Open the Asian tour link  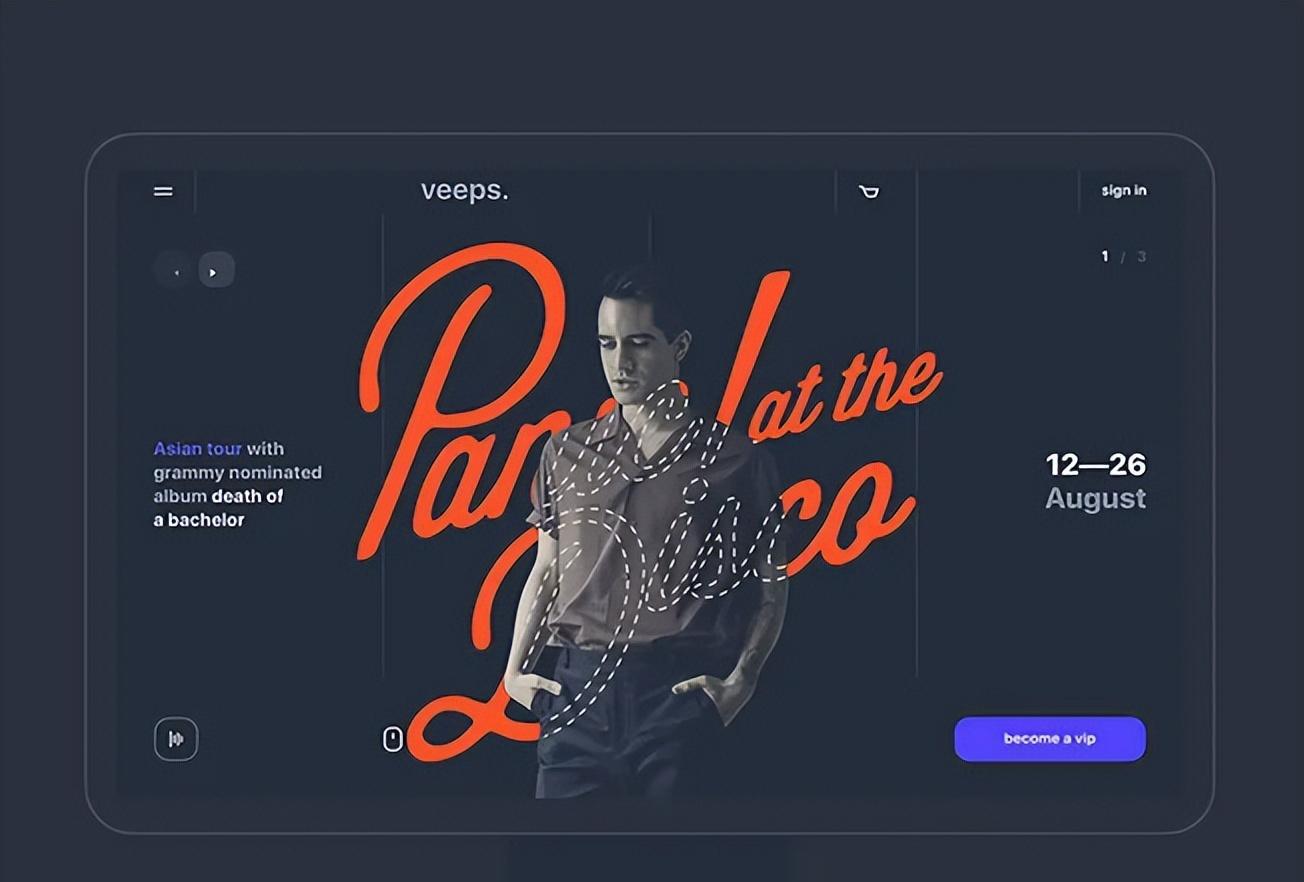tap(198, 449)
